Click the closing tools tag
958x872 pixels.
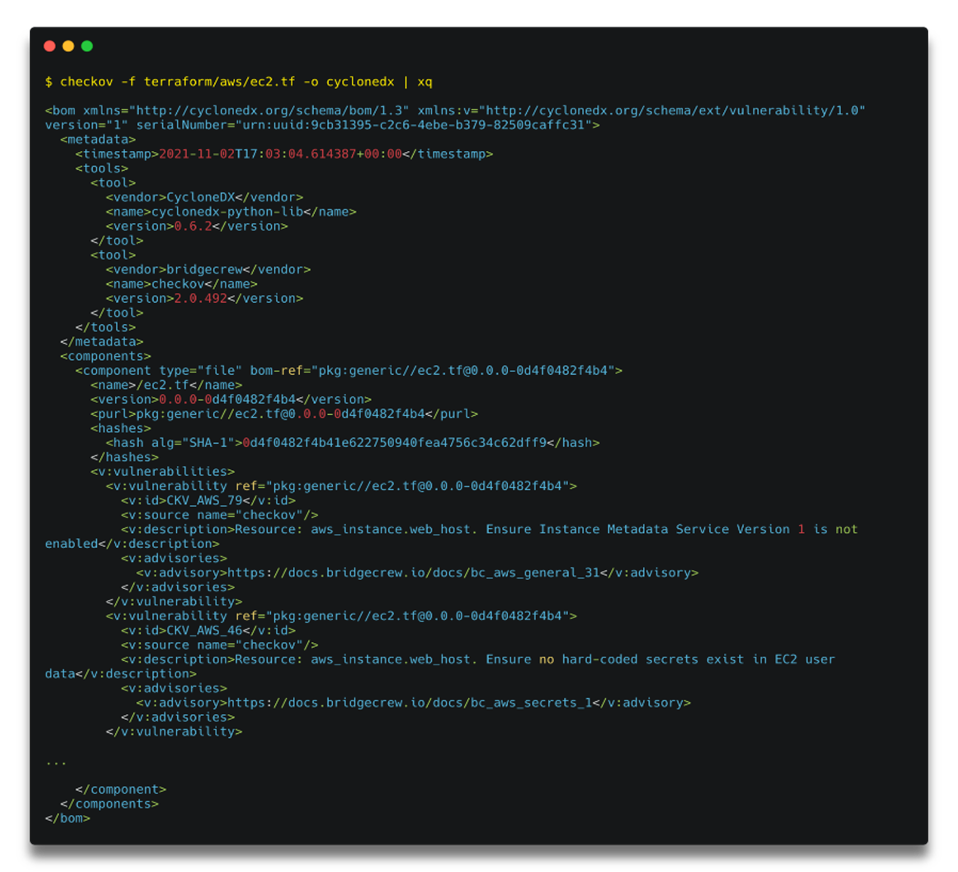point(106,328)
